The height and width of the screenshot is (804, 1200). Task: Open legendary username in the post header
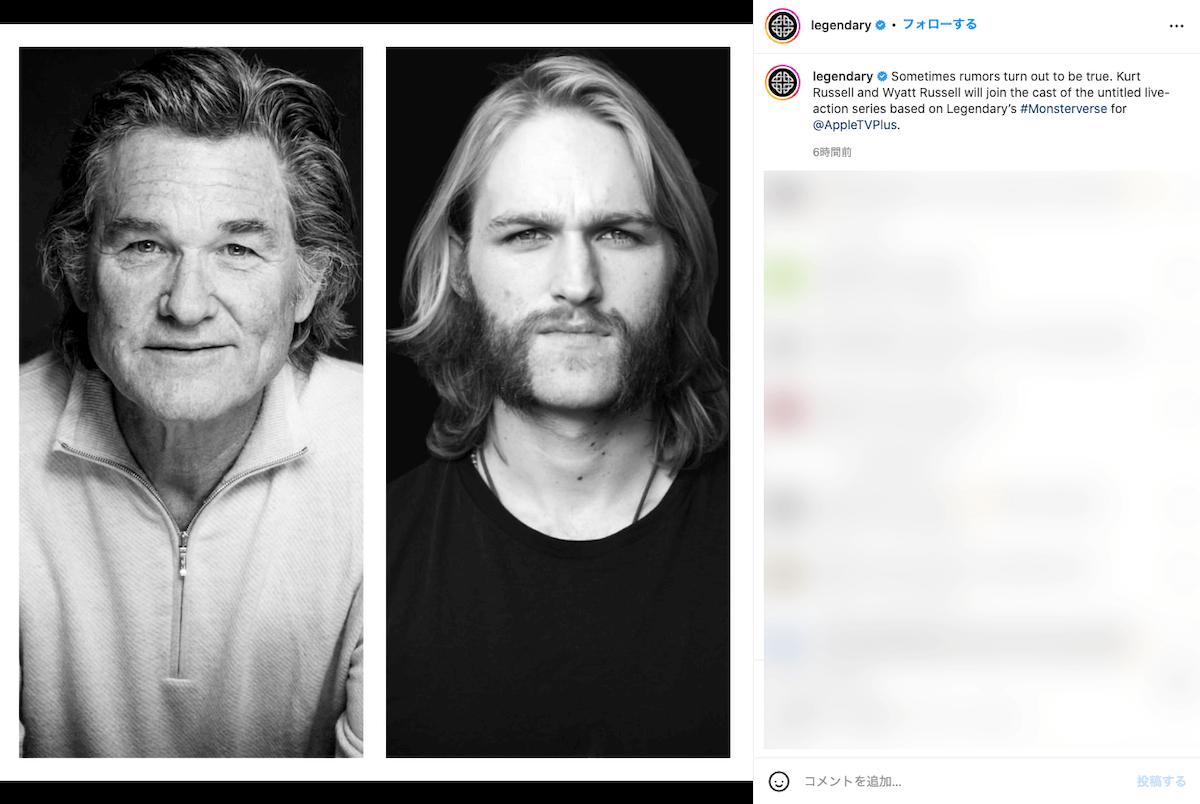pyautogui.click(x=841, y=26)
